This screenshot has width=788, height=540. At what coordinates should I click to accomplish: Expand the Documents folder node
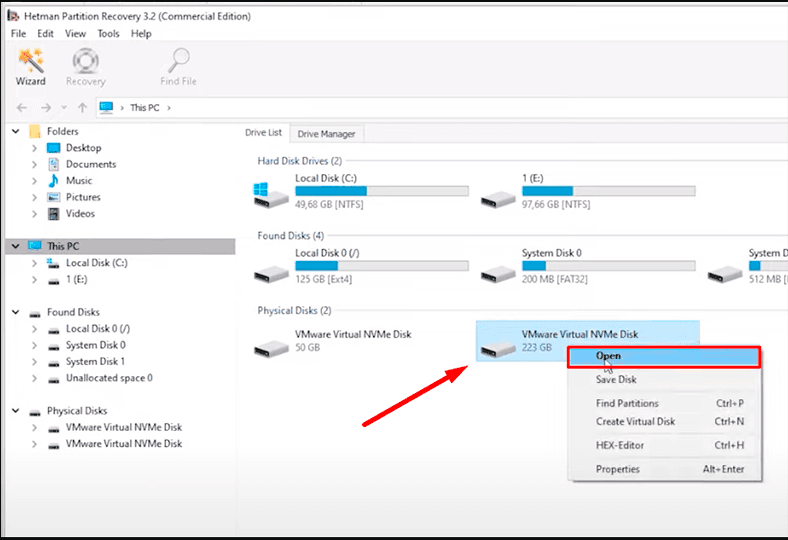click(34, 164)
